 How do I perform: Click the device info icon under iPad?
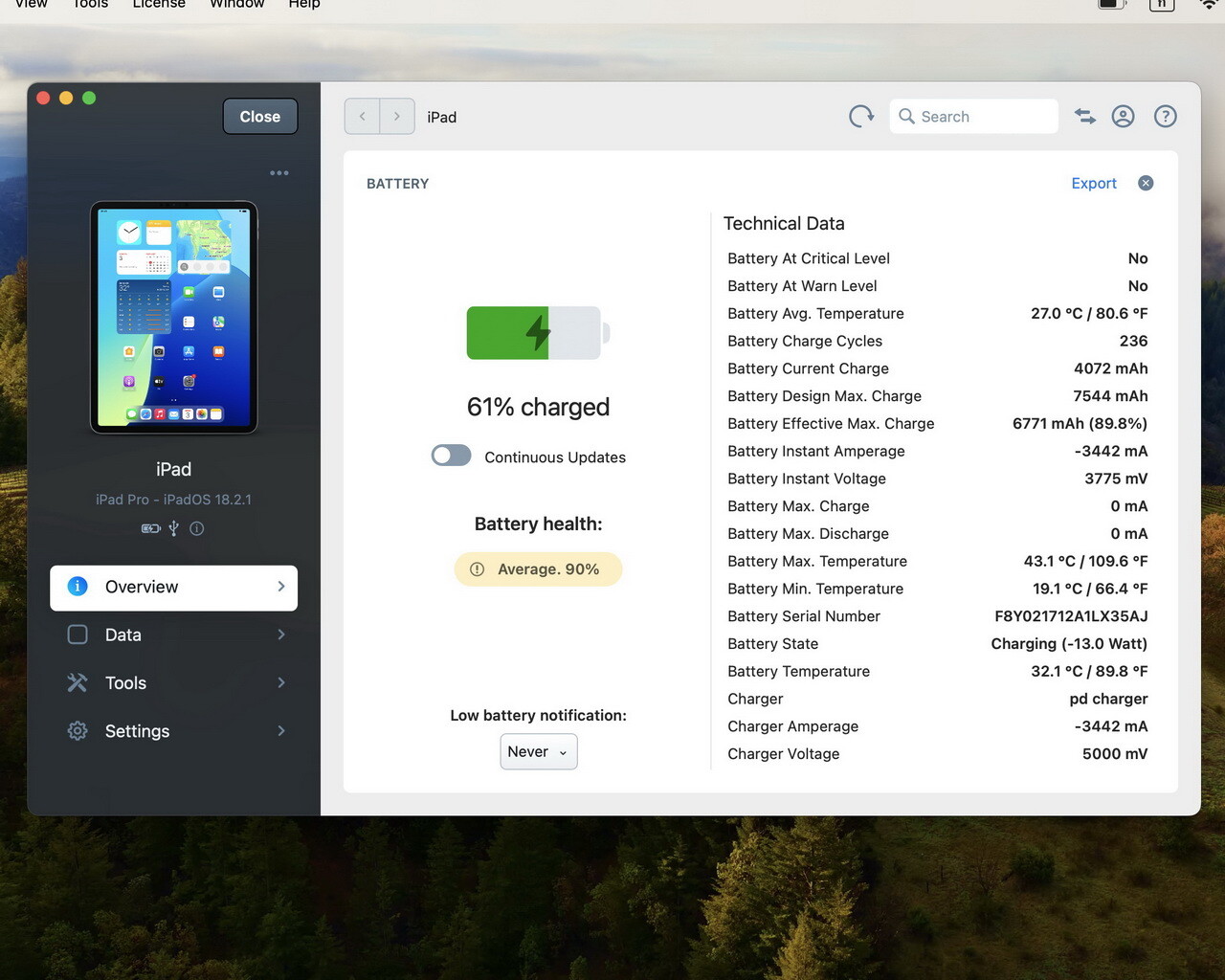(197, 528)
